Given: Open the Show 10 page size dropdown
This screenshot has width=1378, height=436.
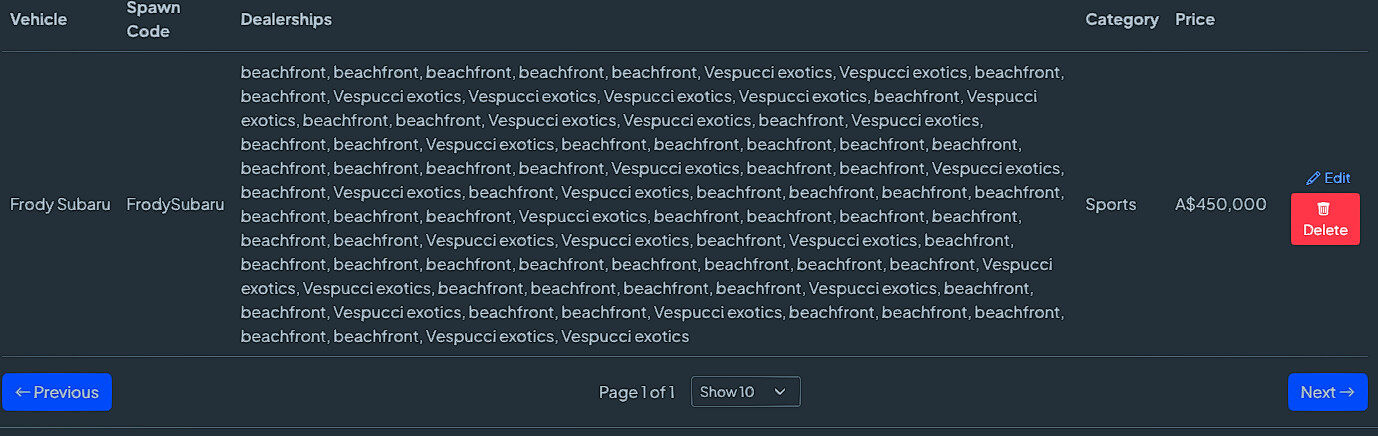Looking at the screenshot, I should click(x=746, y=392).
